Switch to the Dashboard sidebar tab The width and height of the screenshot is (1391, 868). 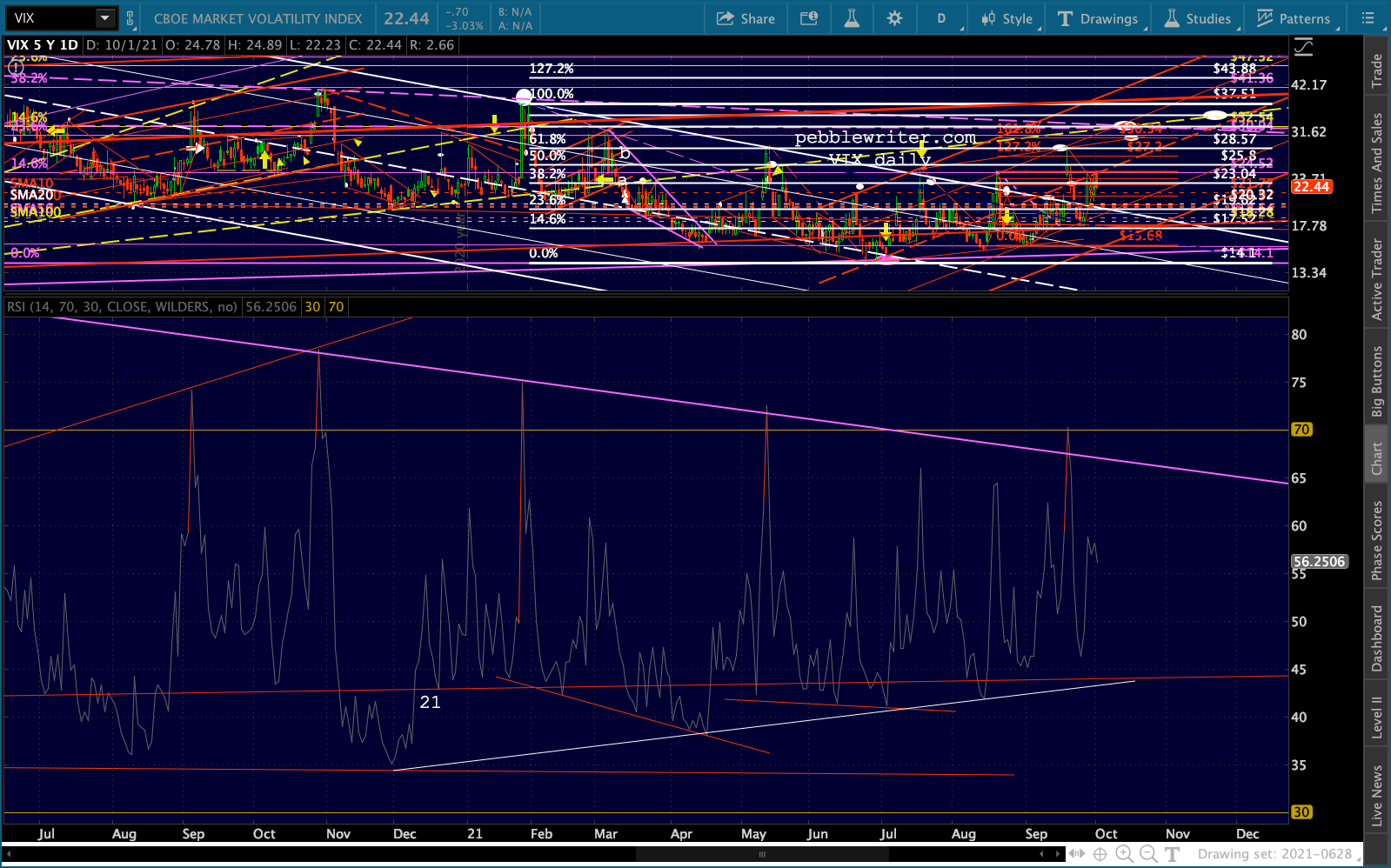pos(1376,638)
